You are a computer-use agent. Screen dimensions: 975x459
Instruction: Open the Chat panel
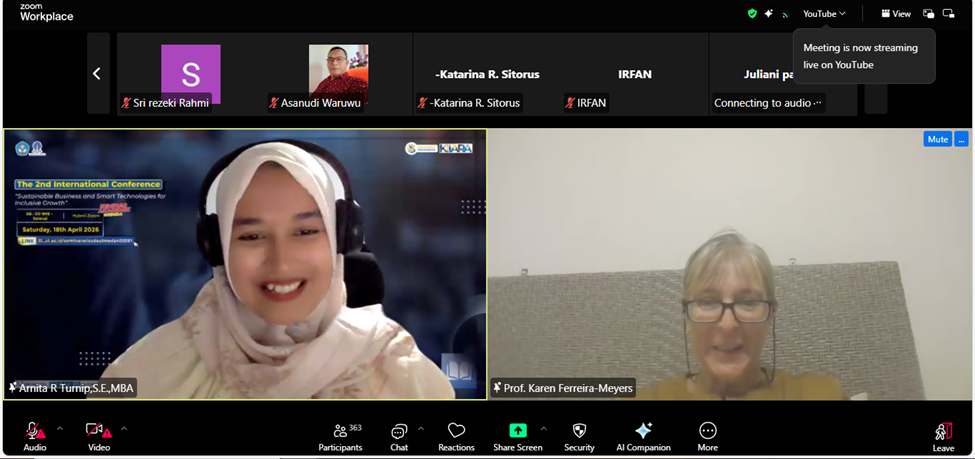pos(399,436)
